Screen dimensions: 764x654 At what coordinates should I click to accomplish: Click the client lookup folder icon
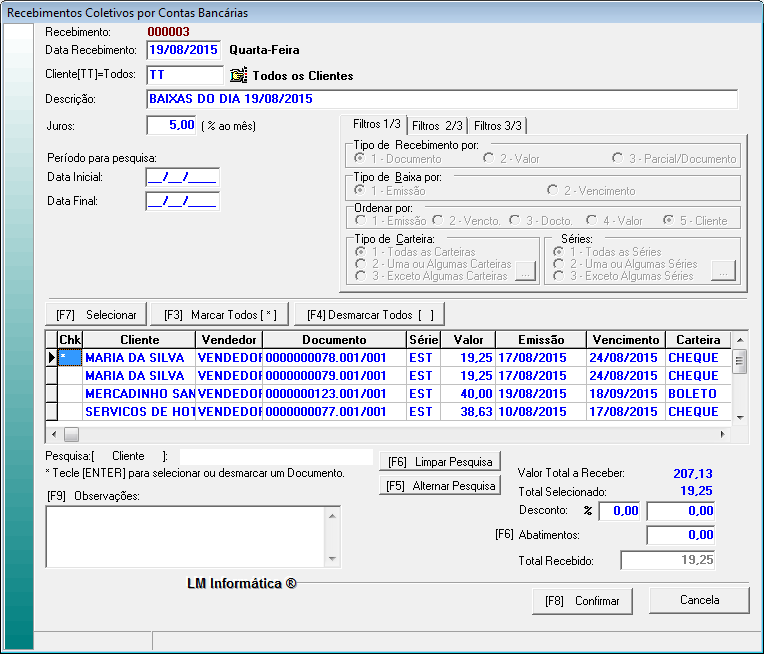(x=238, y=75)
